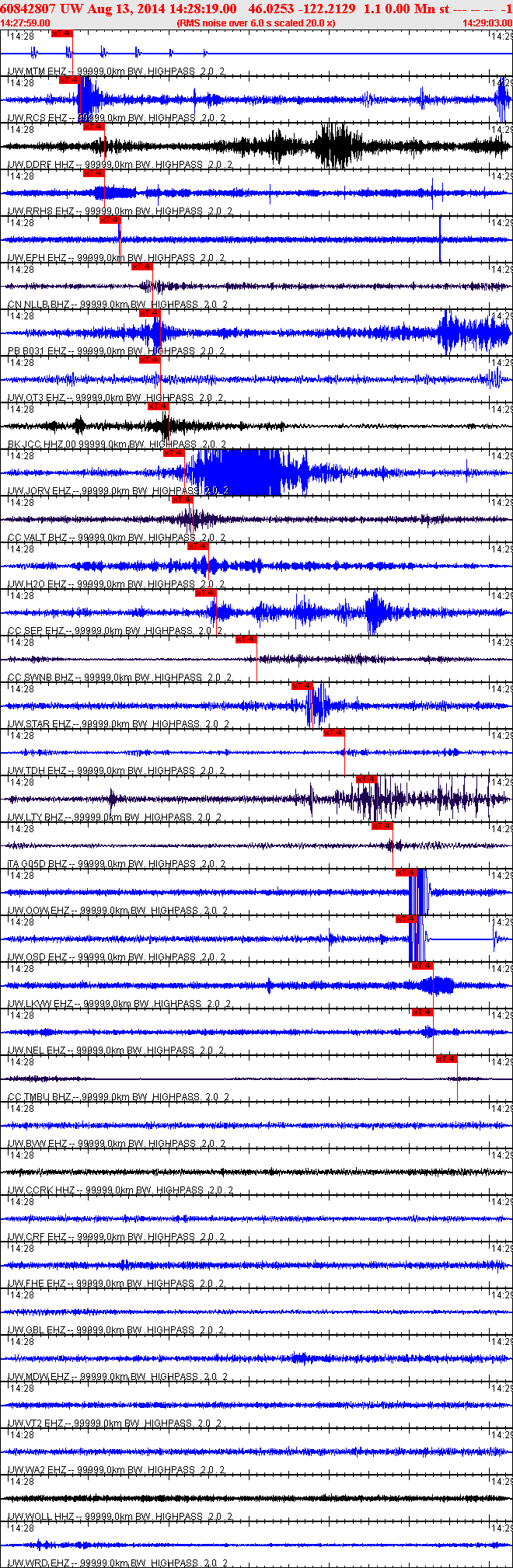Click the pick flag on UW.NEL trace

[423, 1012]
